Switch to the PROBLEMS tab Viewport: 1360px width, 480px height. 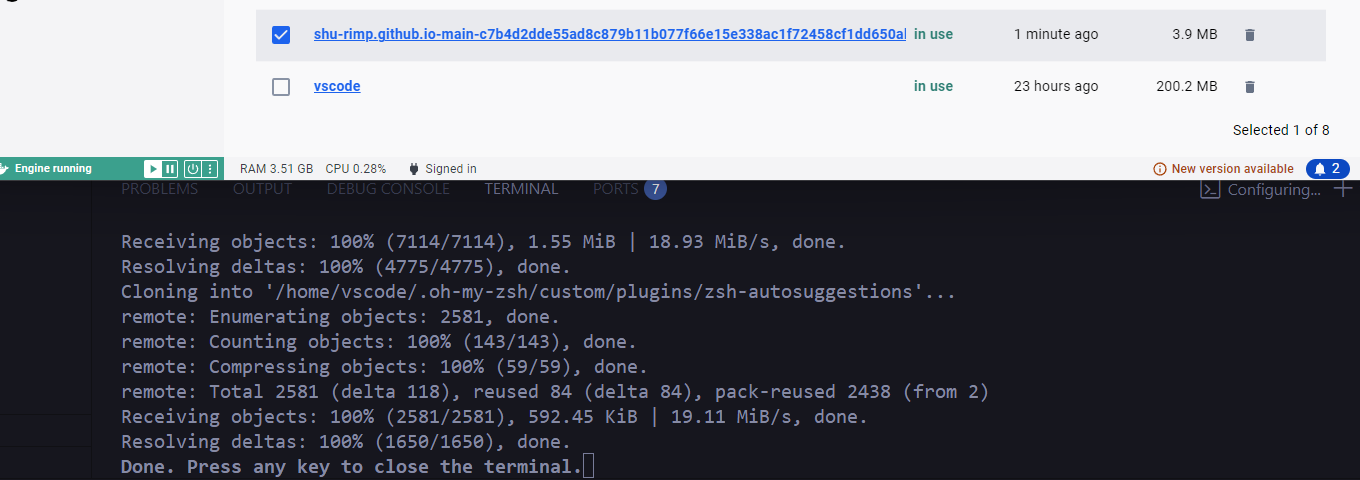(160, 188)
